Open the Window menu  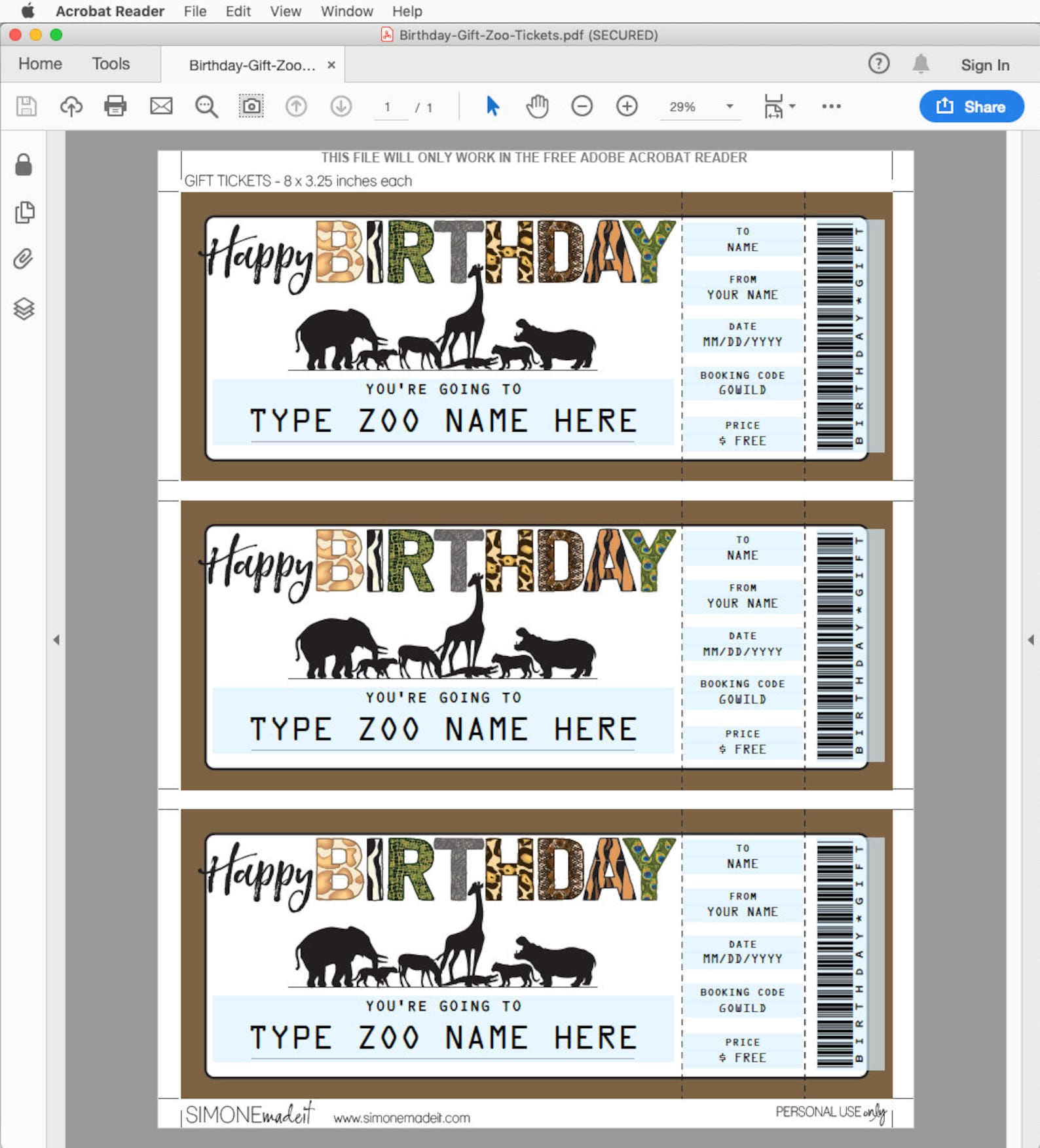347,11
